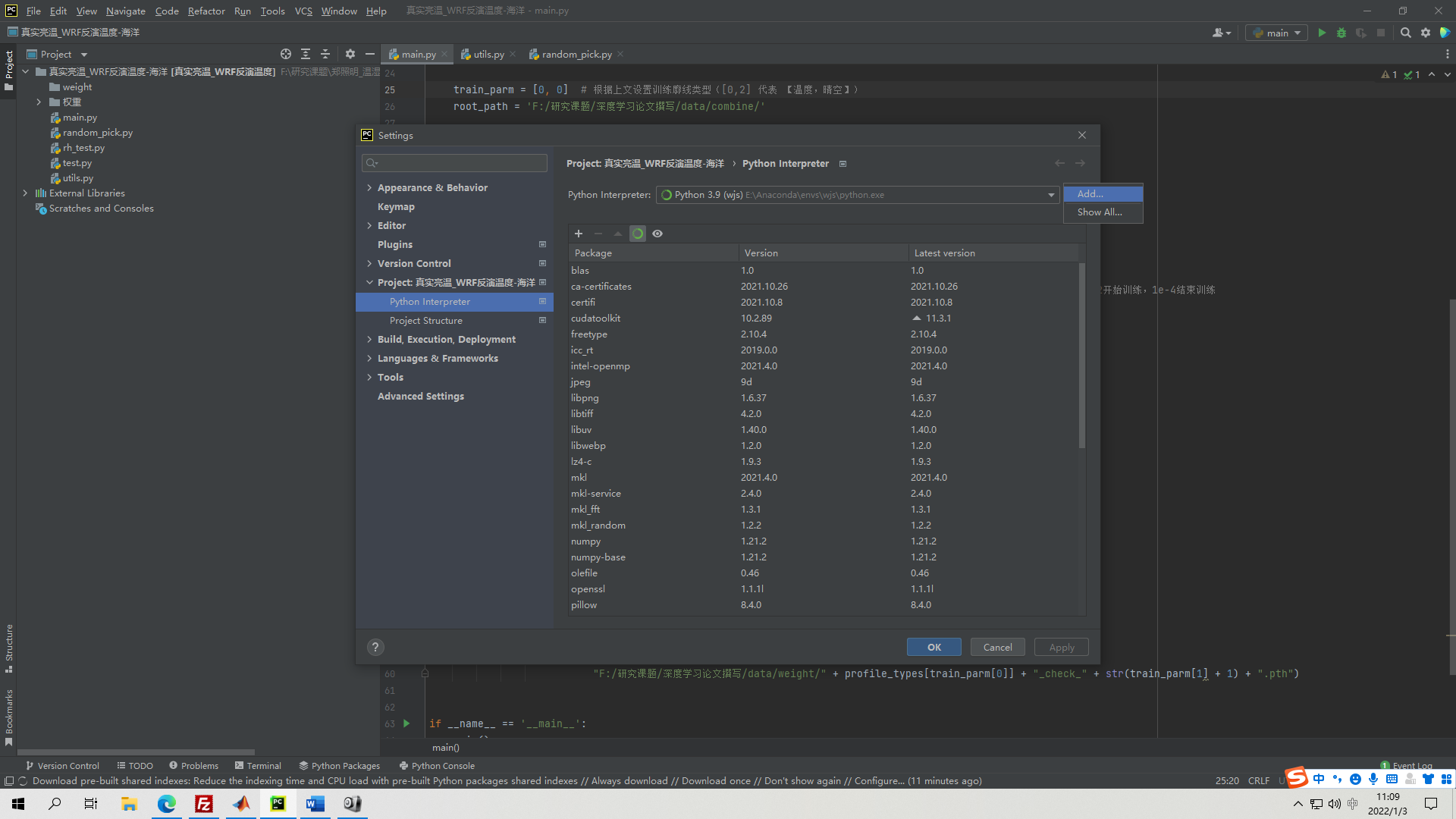
Task: Click the Cancel button in Settings
Action: tap(997, 647)
